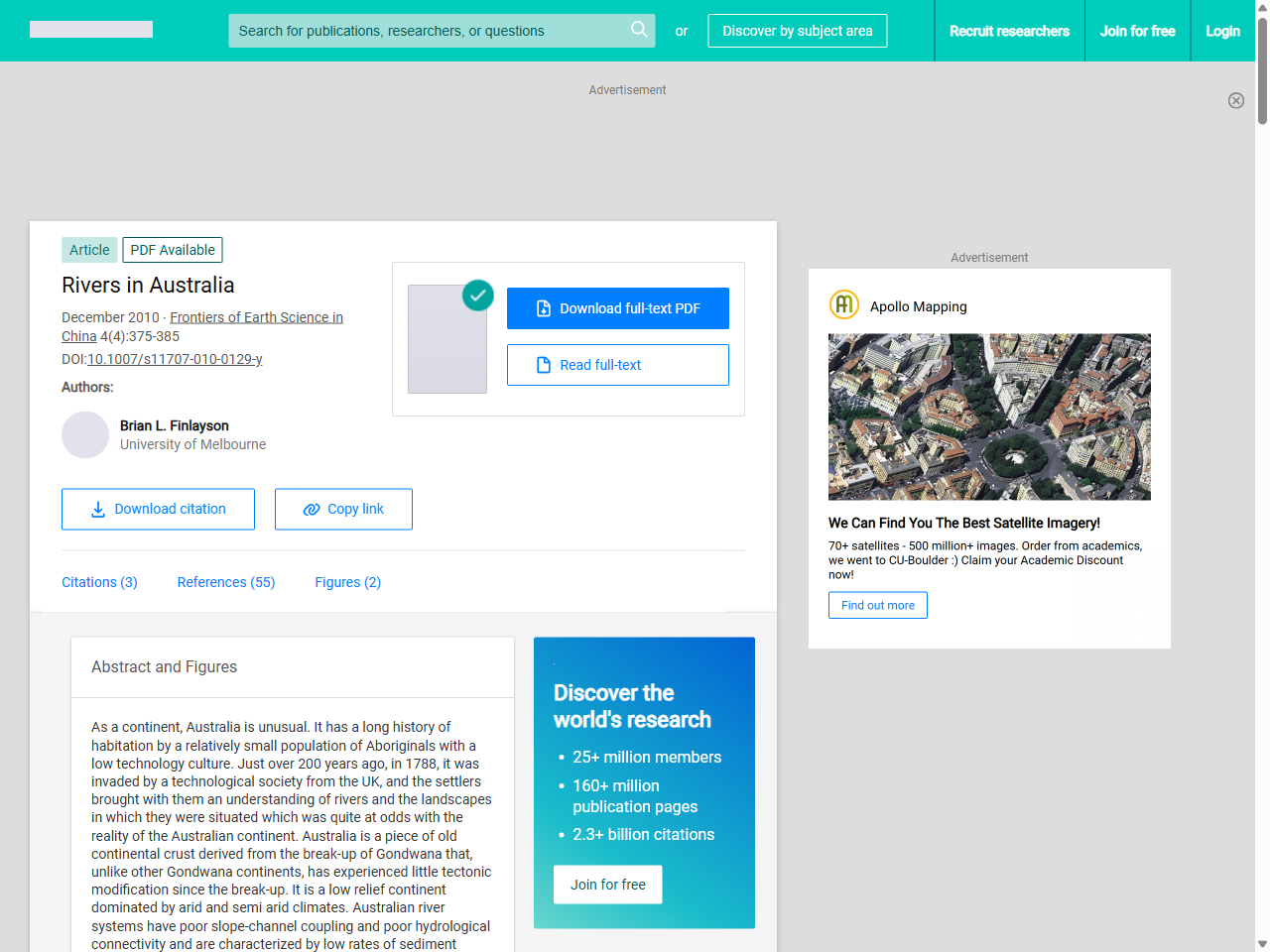Image resolution: width=1270 pixels, height=952 pixels.
Task: Open the Frontiers of Earth Science in China link
Action: pyautogui.click(x=256, y=317)
